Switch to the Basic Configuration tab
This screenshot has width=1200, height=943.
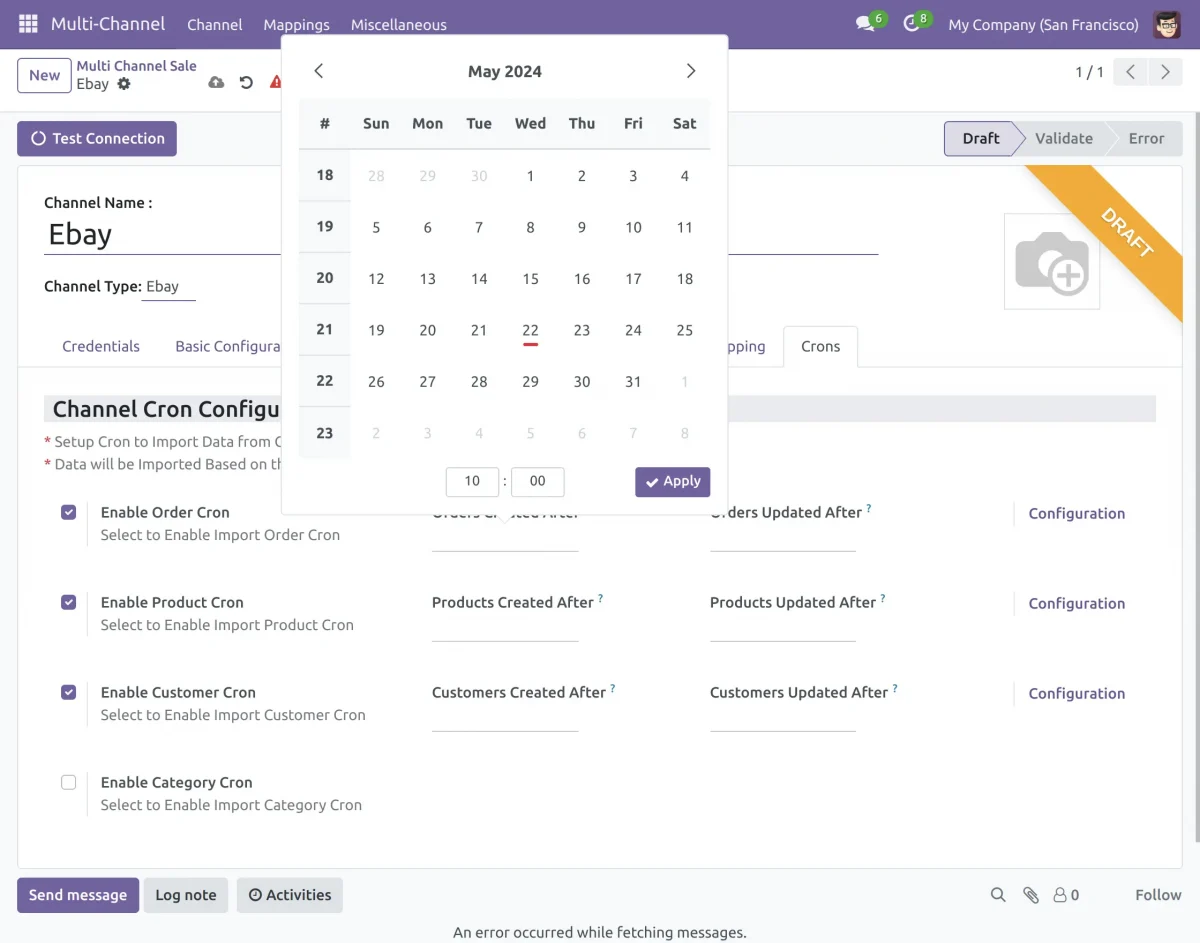pyautogui.click(x=228, y=346)
